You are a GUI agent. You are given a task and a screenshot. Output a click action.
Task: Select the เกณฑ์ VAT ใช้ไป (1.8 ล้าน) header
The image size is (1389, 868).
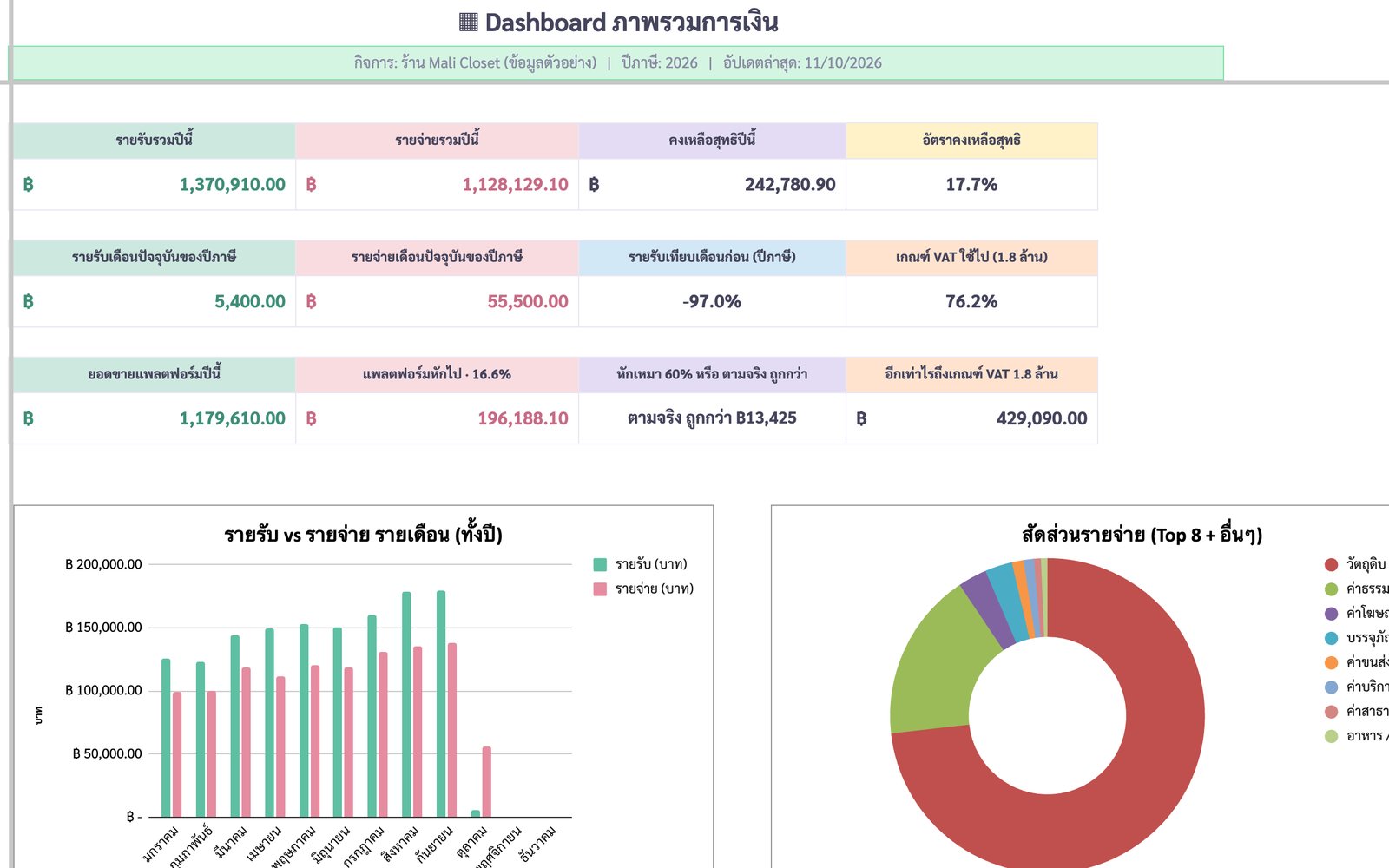971,258
